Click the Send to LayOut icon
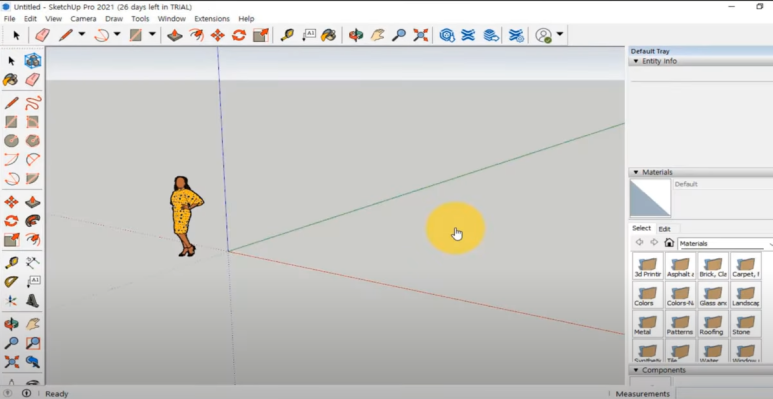 point(491,35)
